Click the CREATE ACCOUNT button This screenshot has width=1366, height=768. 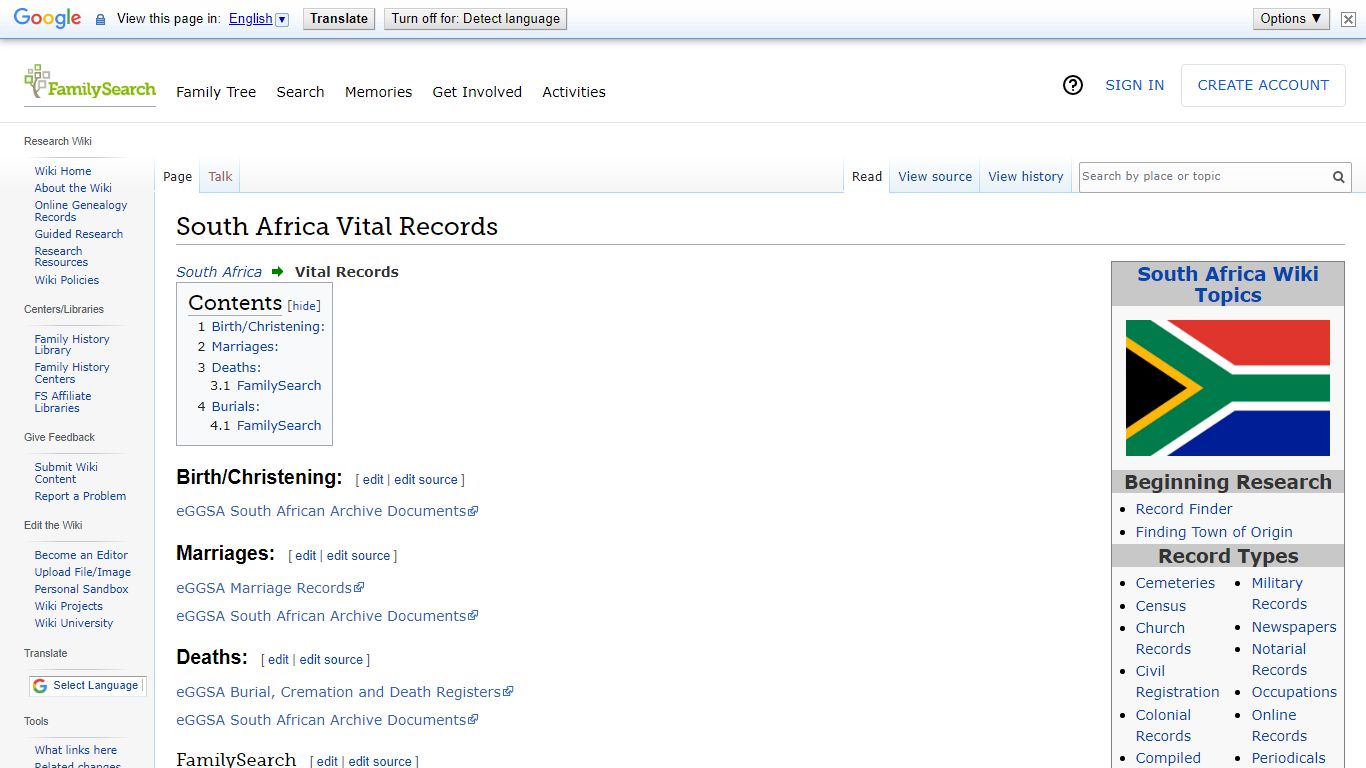(x=1263, y=86)
